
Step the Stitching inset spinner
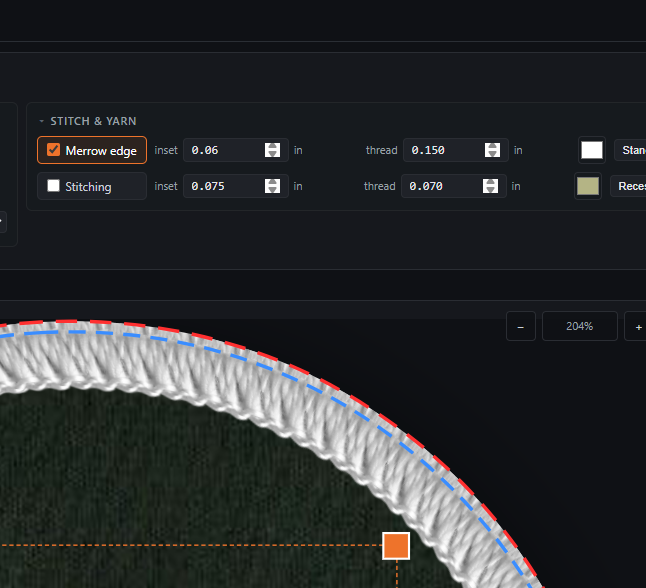(272, 186)
